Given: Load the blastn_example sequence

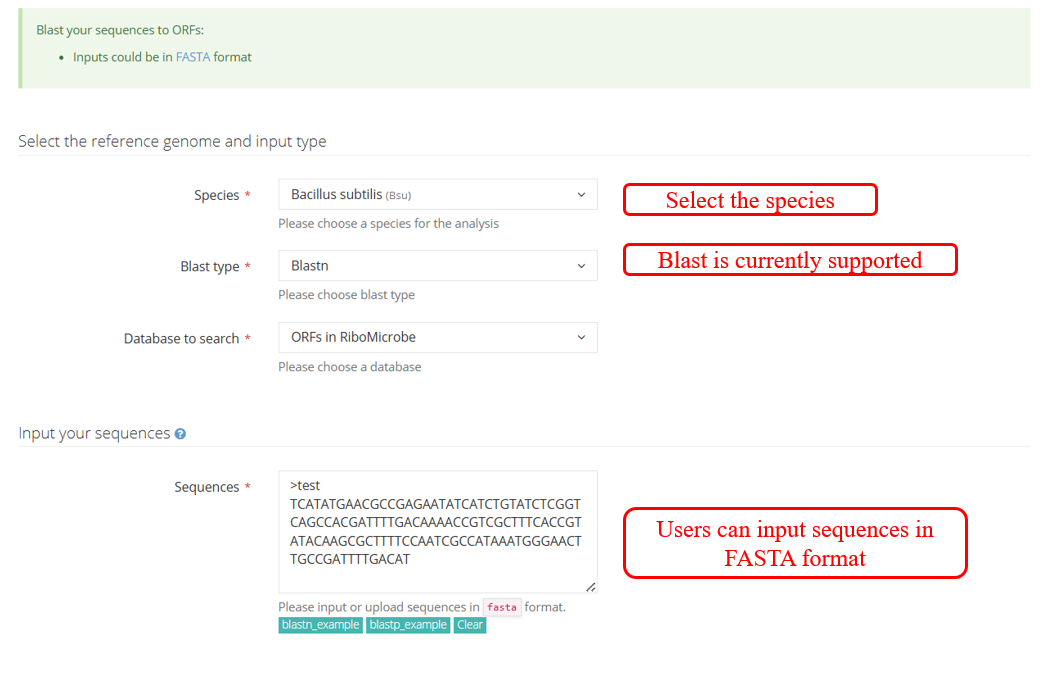Looking at the screenshot, I should coord(320,625).
